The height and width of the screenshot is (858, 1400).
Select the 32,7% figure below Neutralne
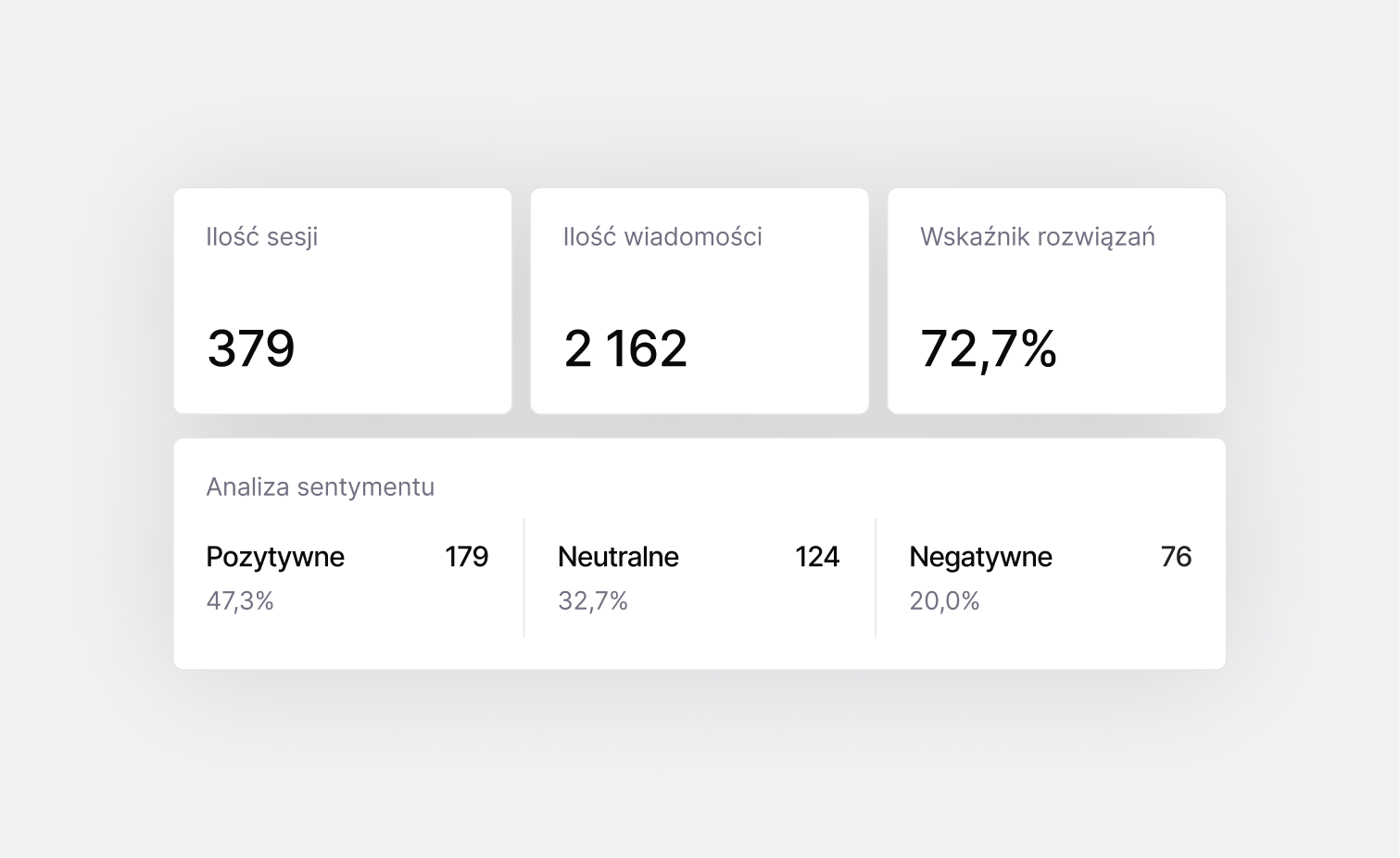(x=593, y=600)
